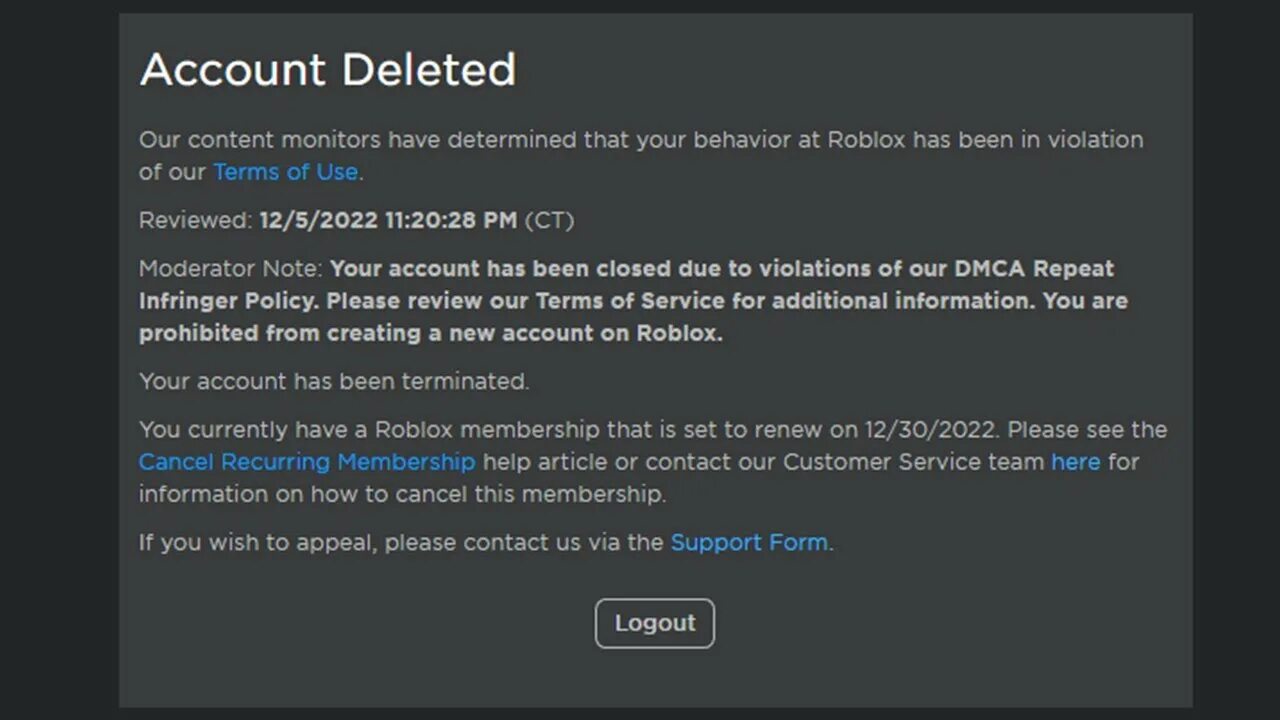Open the Support Form appeal link
Screen dimensions: 1280x720
coord(748,543)
